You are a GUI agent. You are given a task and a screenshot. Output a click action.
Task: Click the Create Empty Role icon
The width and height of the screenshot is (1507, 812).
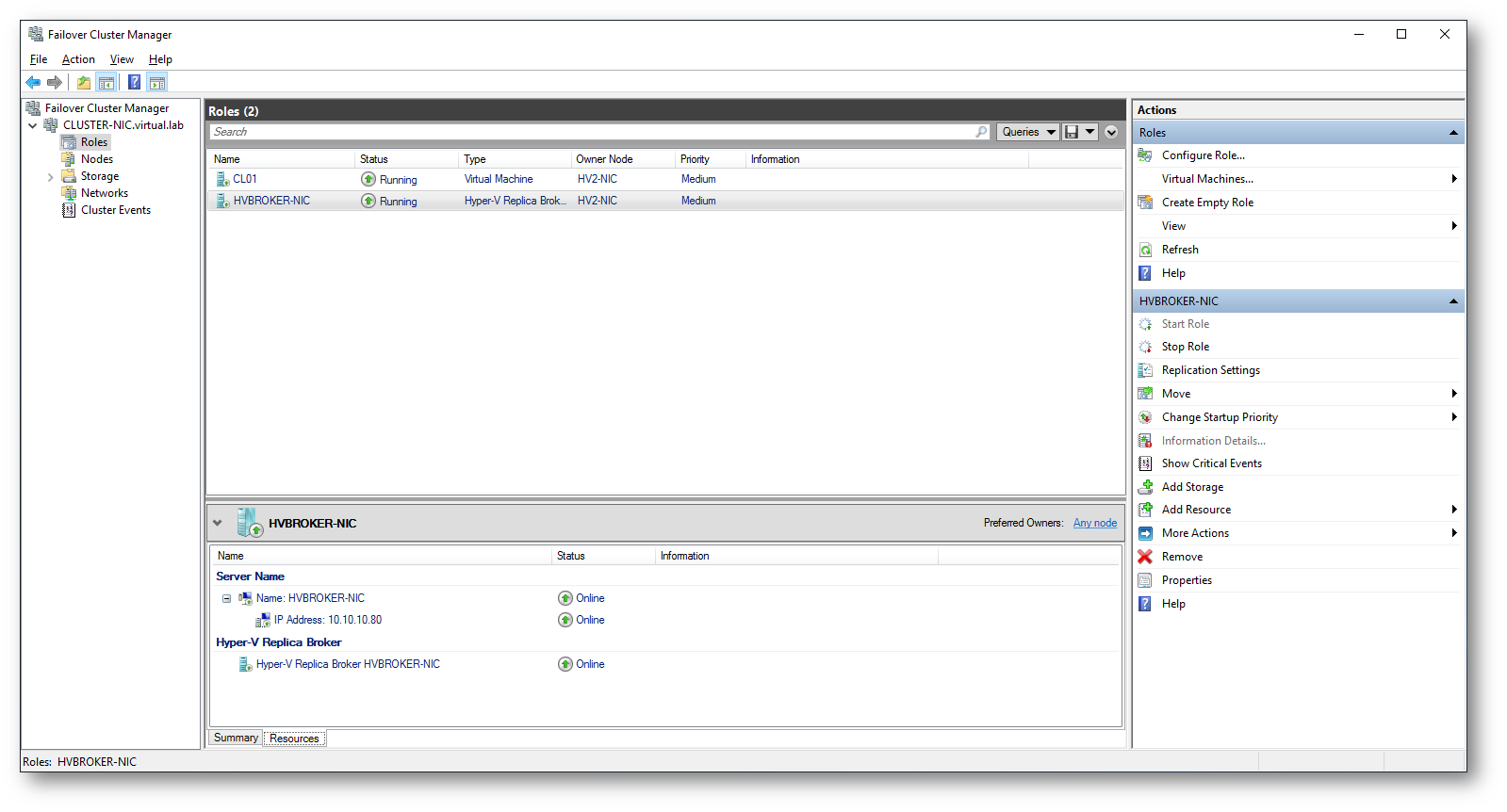pos(1145,203)
